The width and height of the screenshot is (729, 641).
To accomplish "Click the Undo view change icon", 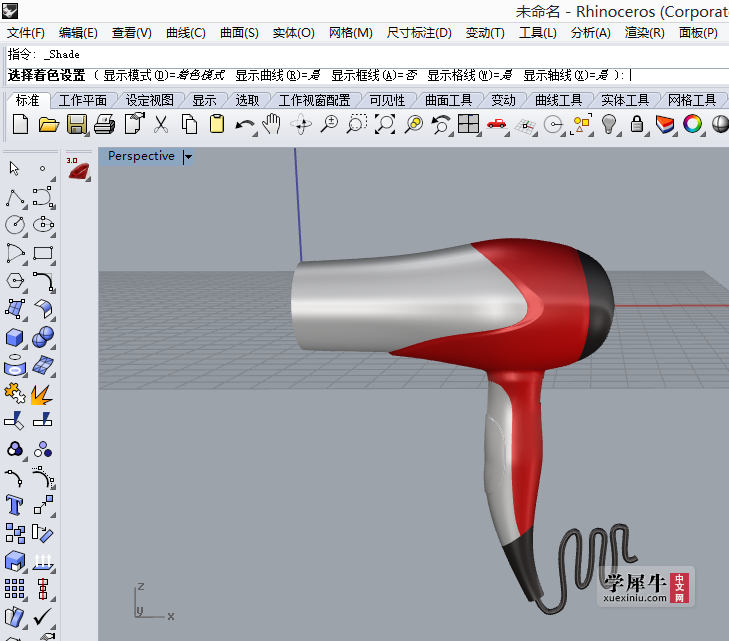I will [x=441, y=125].
